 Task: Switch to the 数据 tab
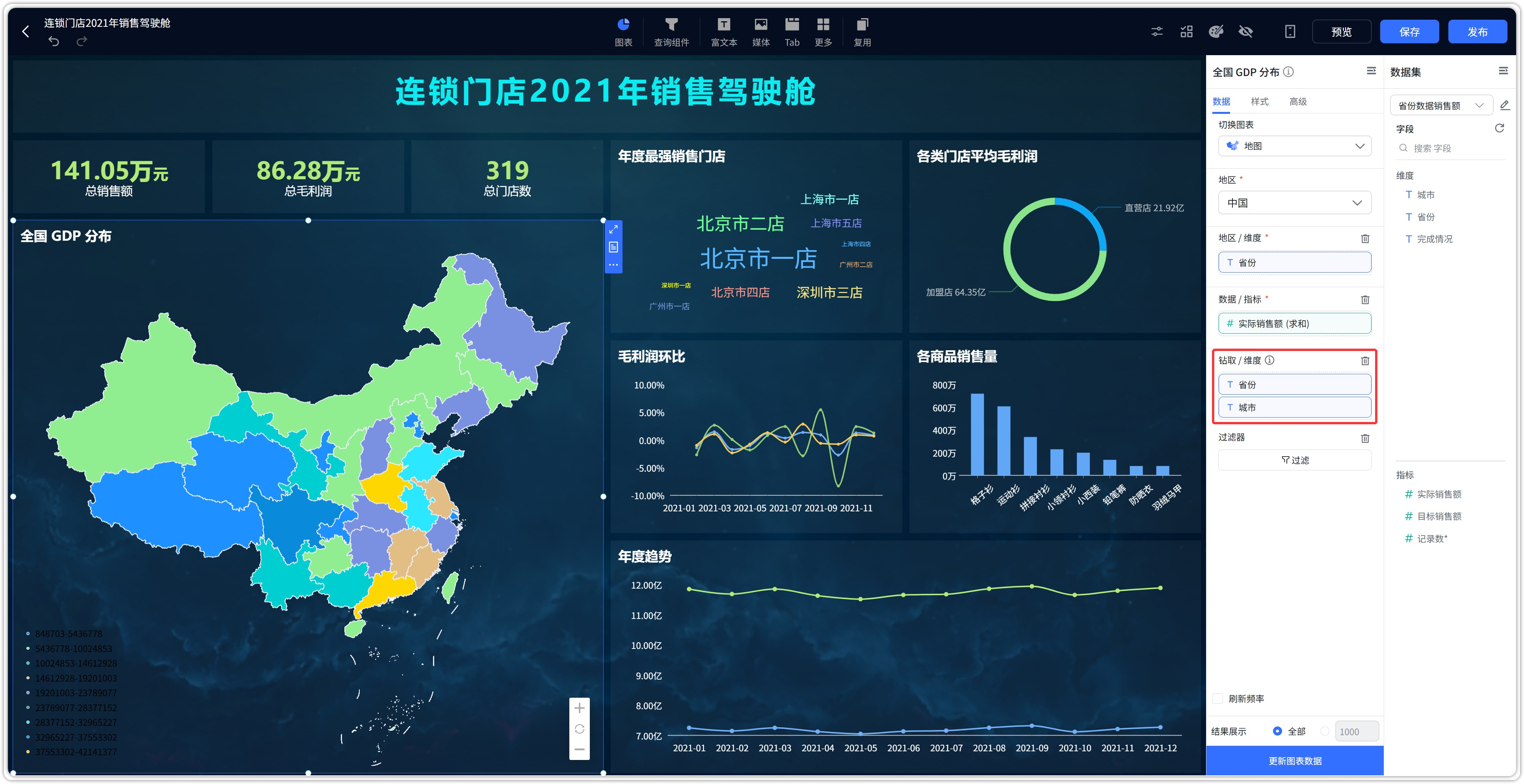tap(1221, 102)
